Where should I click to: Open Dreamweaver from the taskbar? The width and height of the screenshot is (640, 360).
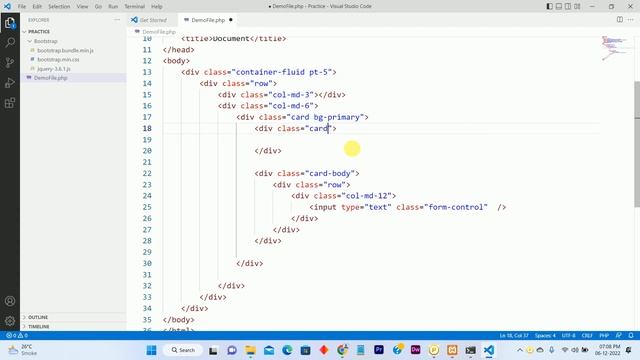click(416, 350)
